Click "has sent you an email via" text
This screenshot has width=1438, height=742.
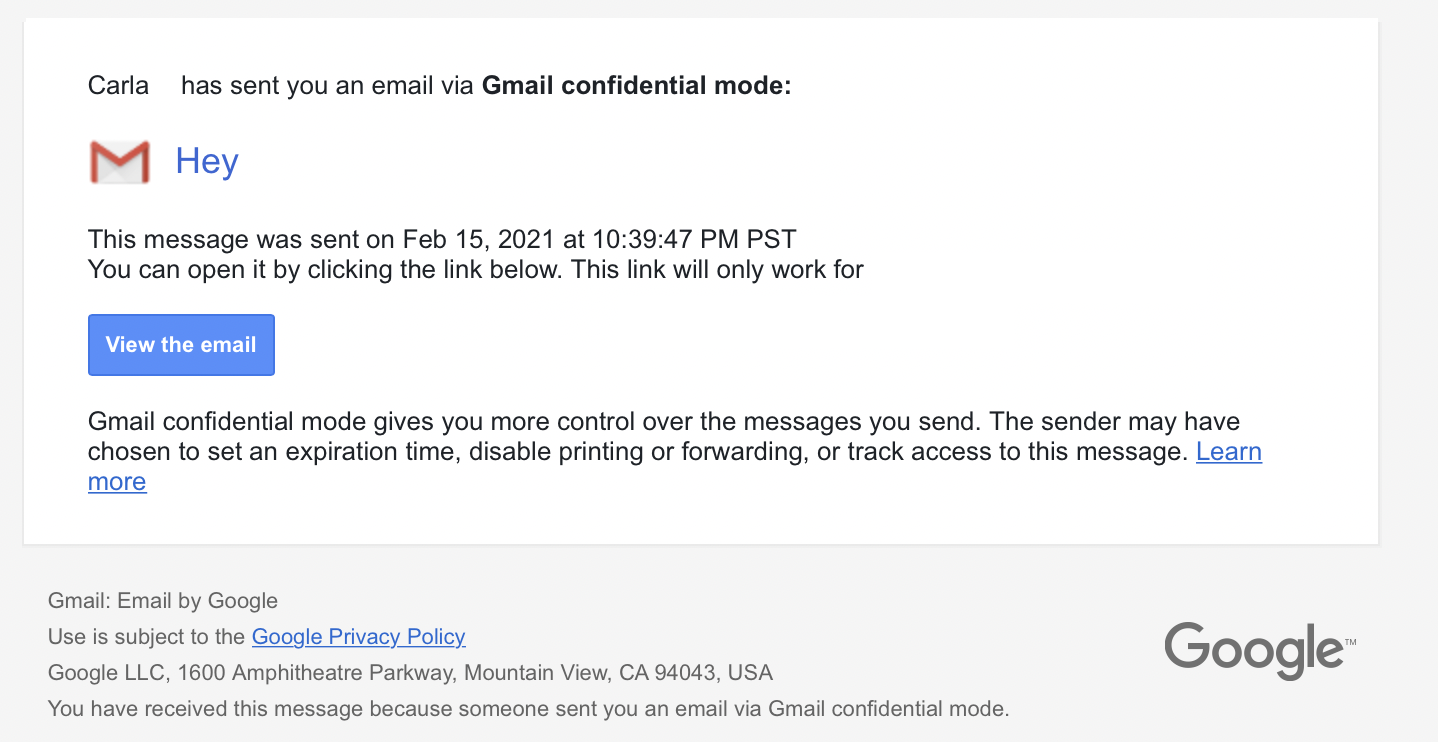[327, 86]
